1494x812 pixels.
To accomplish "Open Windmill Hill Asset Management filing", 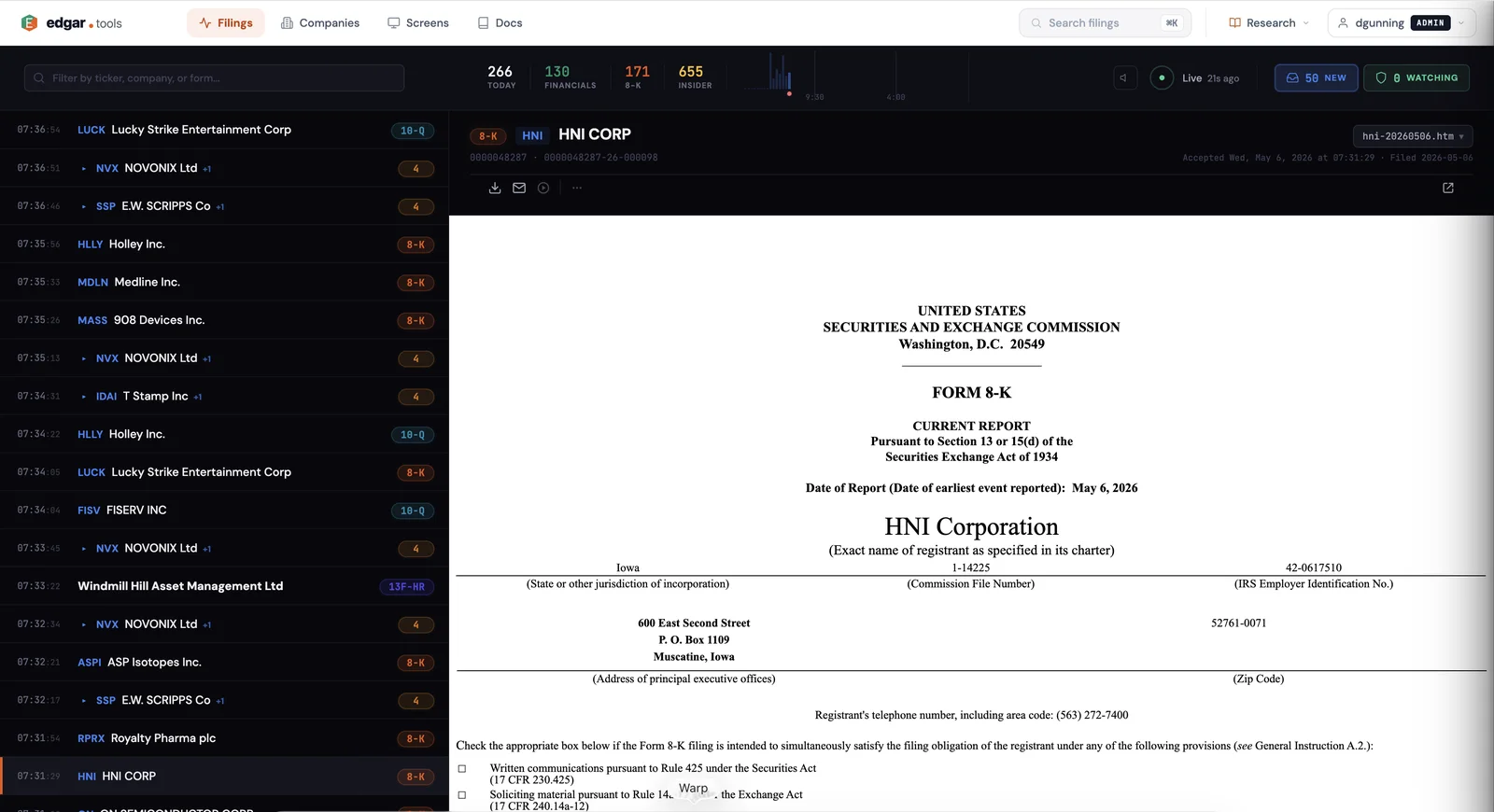I will click(224, 586).
